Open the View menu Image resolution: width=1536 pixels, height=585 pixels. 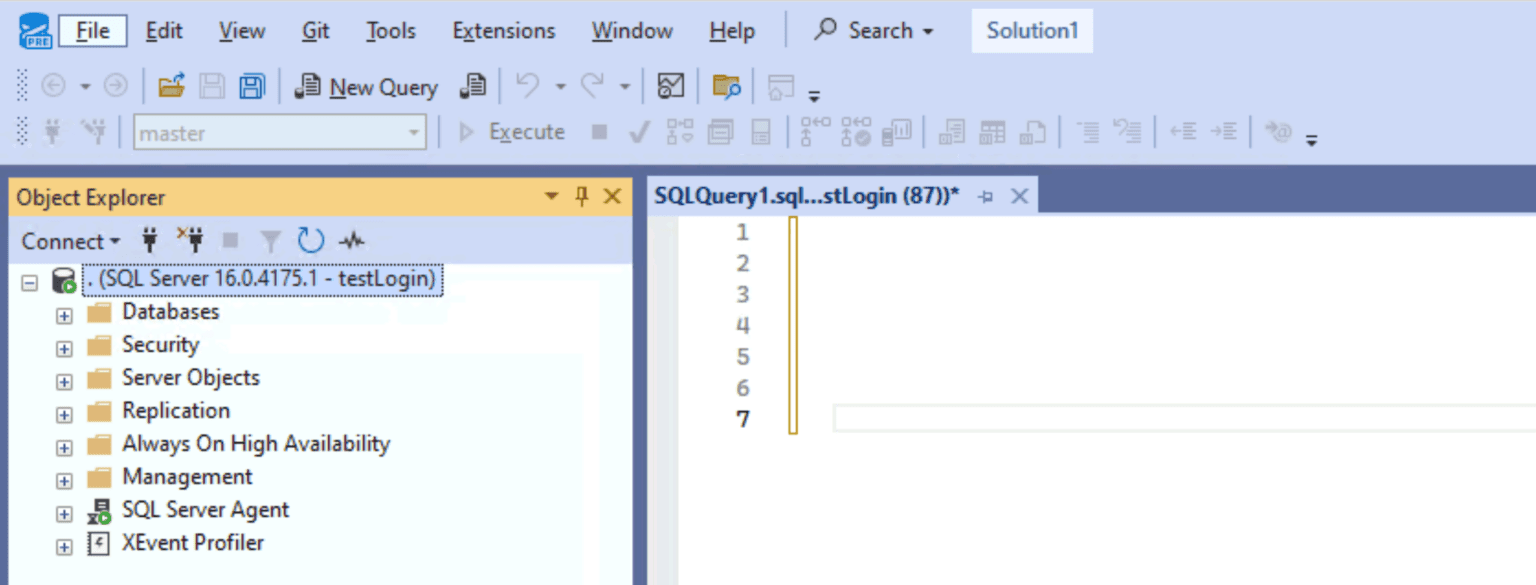click(242, 31)
